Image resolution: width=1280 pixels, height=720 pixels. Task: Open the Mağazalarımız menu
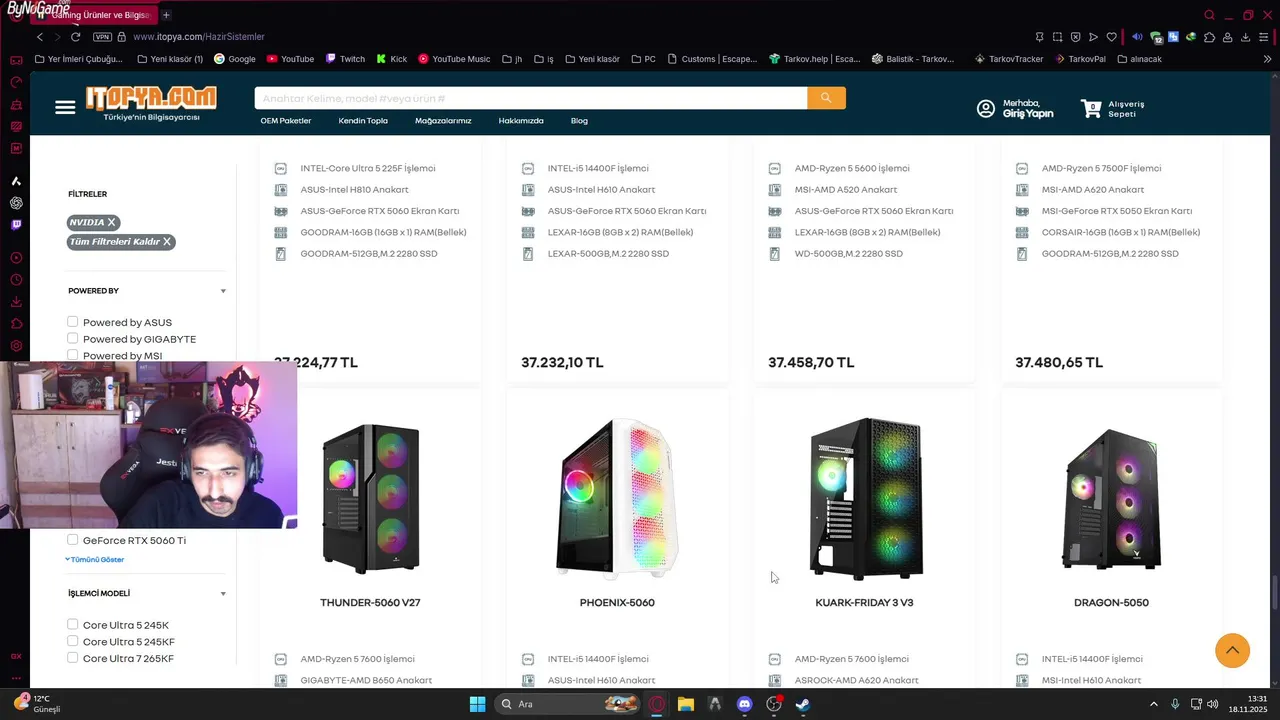click(443, 121)
